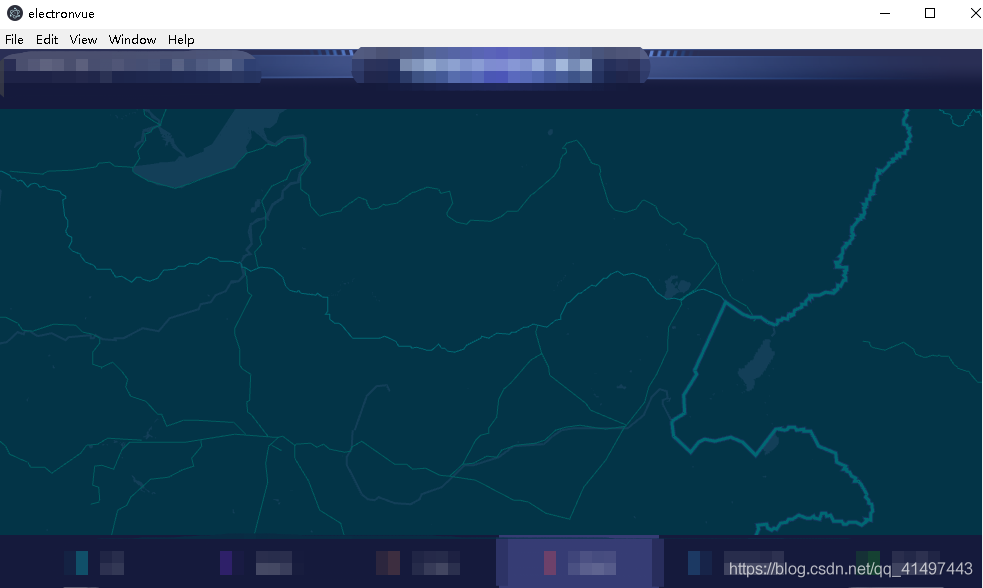
Task: Maximize the electronvue window
Action: 930,13
